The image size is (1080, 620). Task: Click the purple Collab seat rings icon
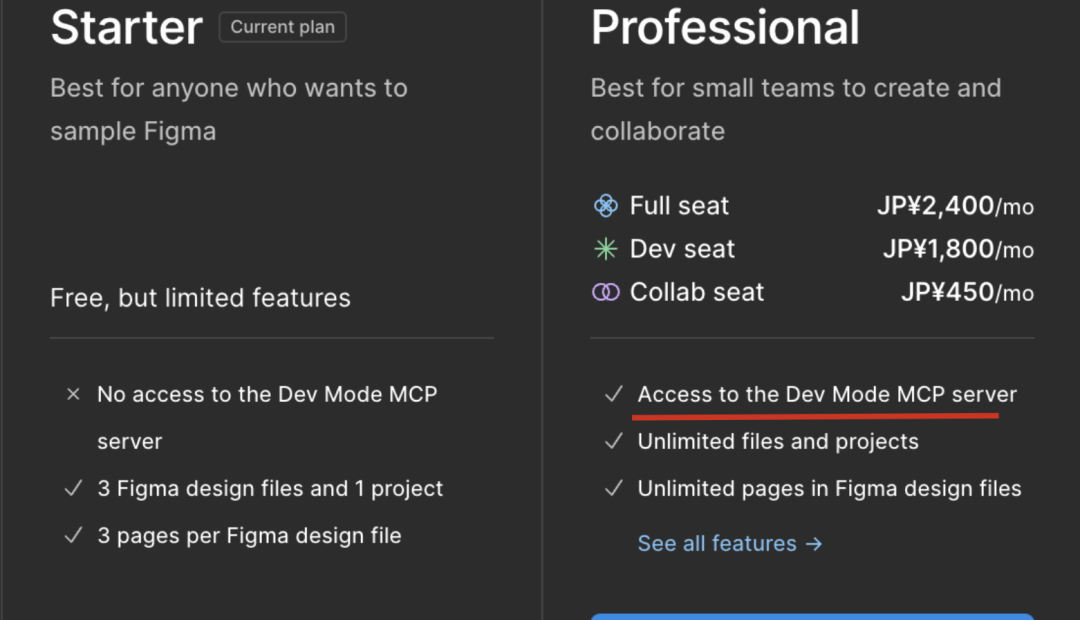point(605,292)
